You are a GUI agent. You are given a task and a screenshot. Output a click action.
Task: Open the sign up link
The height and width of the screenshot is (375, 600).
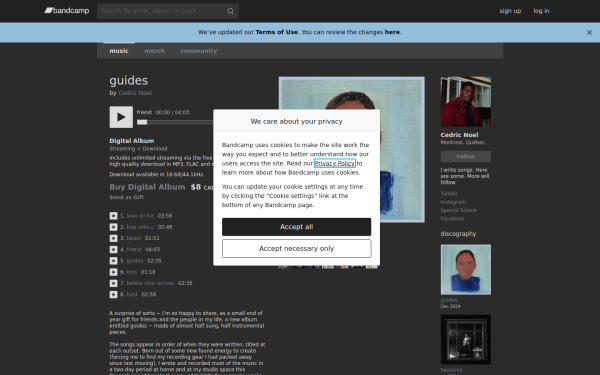[x=510, y=11]
